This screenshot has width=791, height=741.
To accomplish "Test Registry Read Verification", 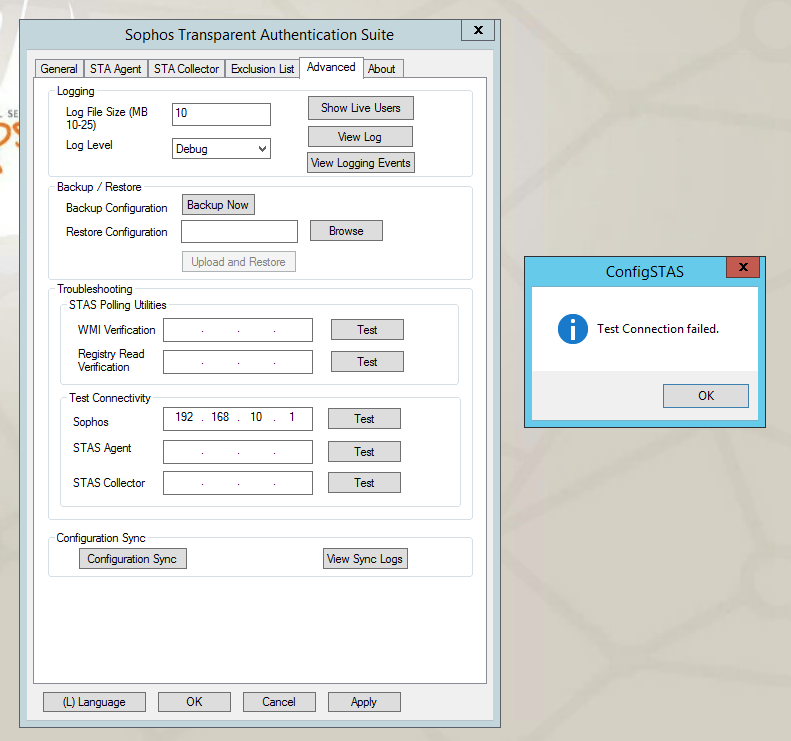I will (x=367, y=362).
